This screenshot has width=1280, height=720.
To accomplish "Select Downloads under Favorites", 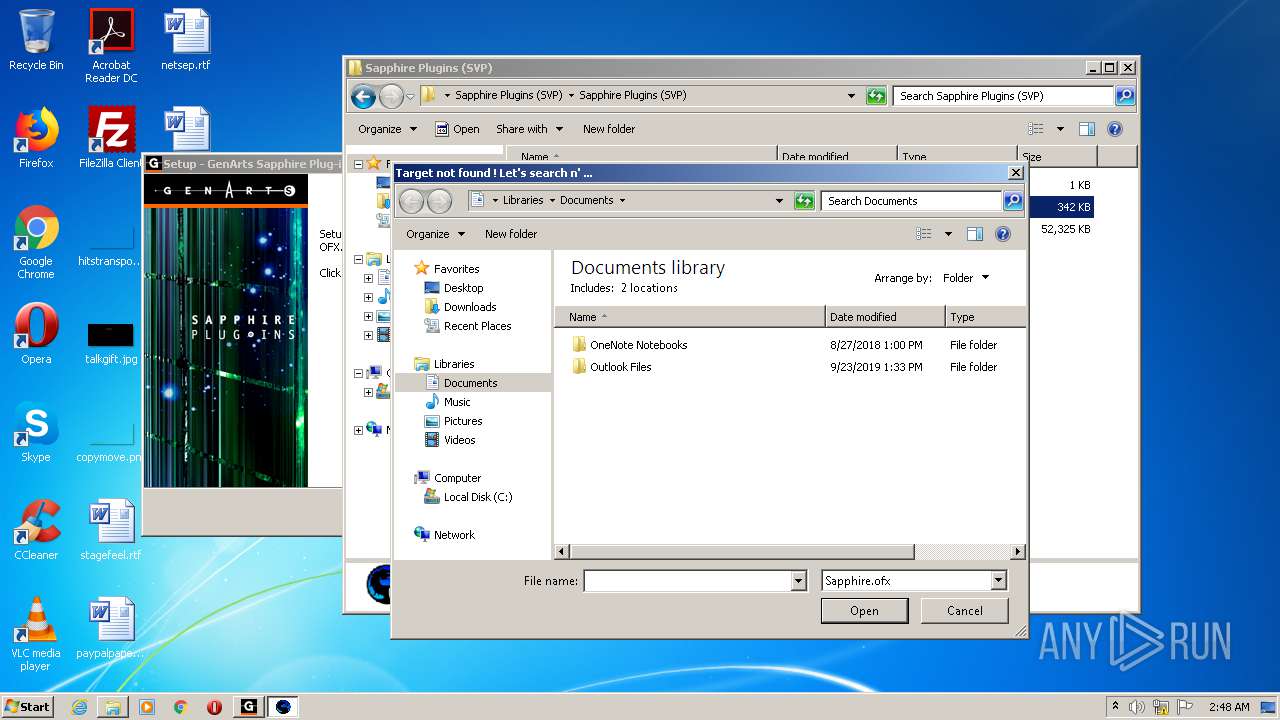I will [470, 307].
